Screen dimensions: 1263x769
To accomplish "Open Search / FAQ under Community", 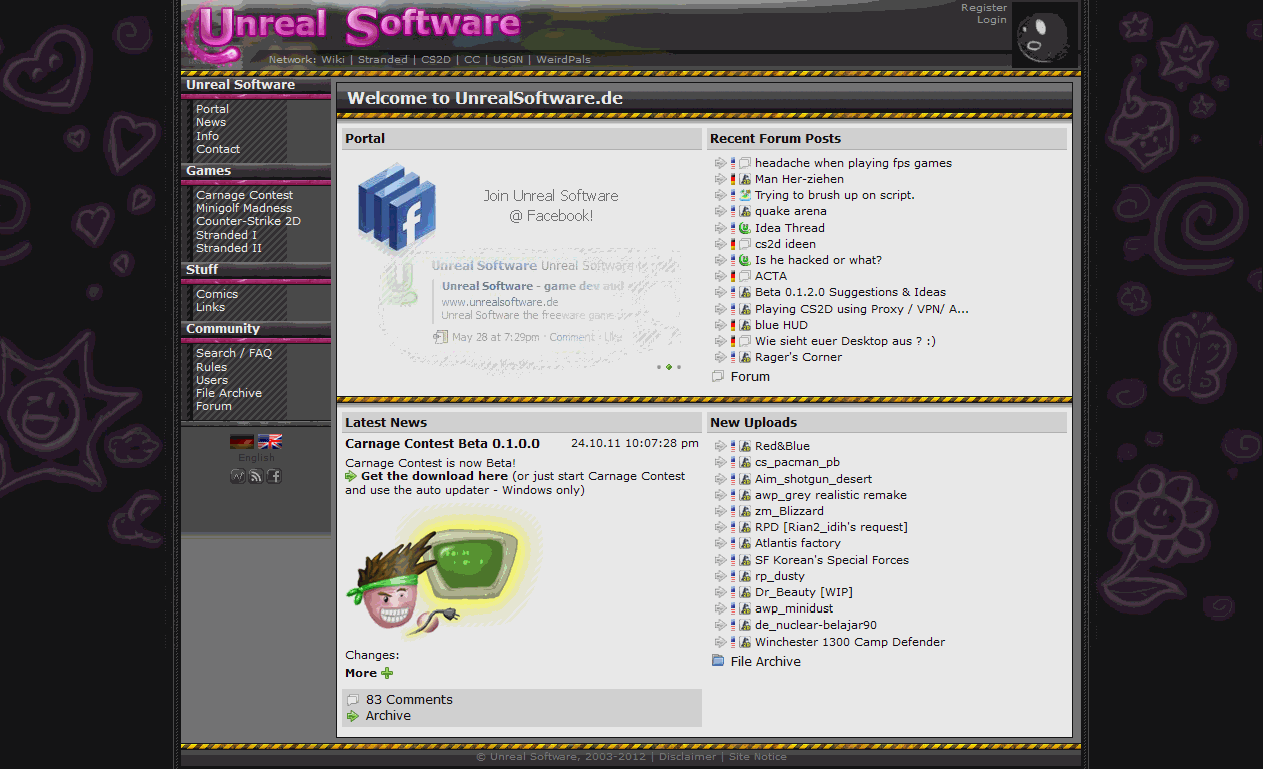I will [x=234, y=353].
